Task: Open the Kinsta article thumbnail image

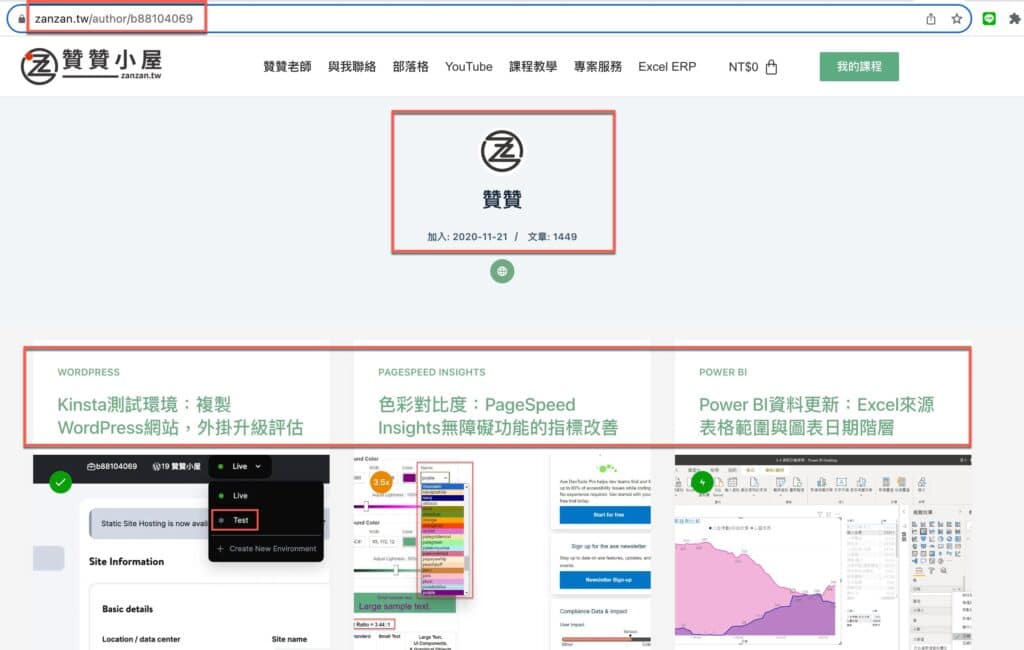Action: point(182,552)
